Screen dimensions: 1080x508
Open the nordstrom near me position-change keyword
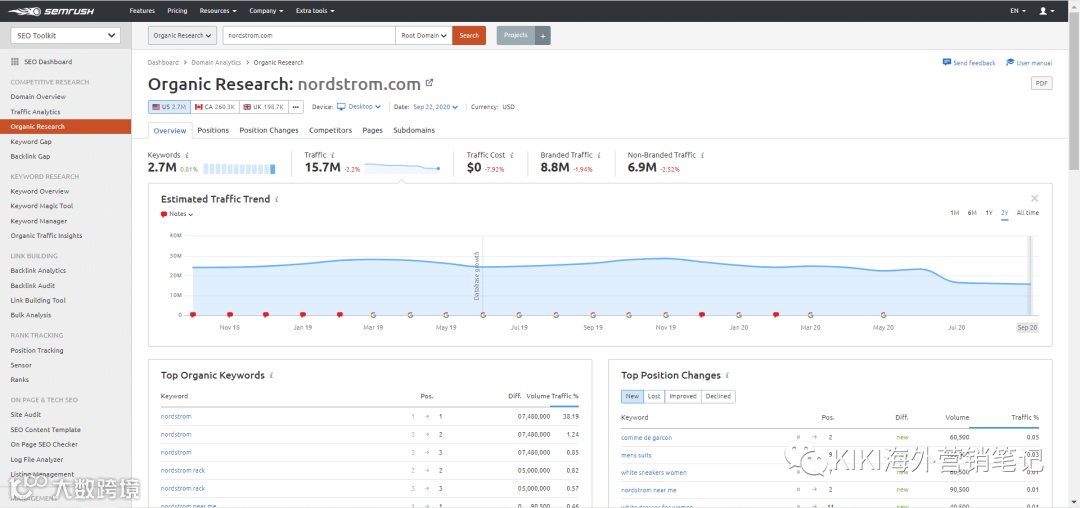click(x=648, y=490)
